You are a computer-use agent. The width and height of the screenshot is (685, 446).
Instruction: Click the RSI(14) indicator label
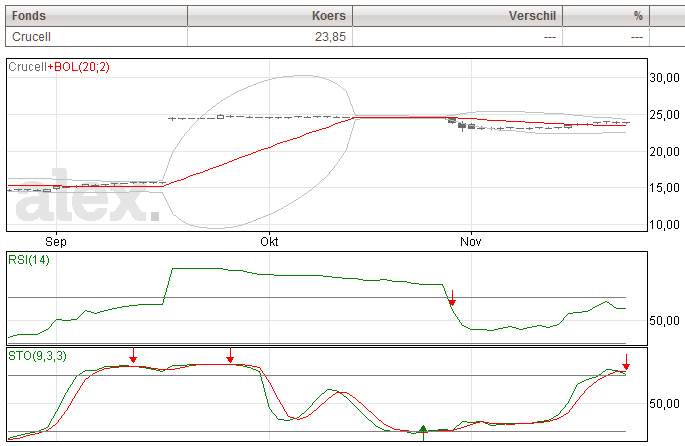[29, 260]
